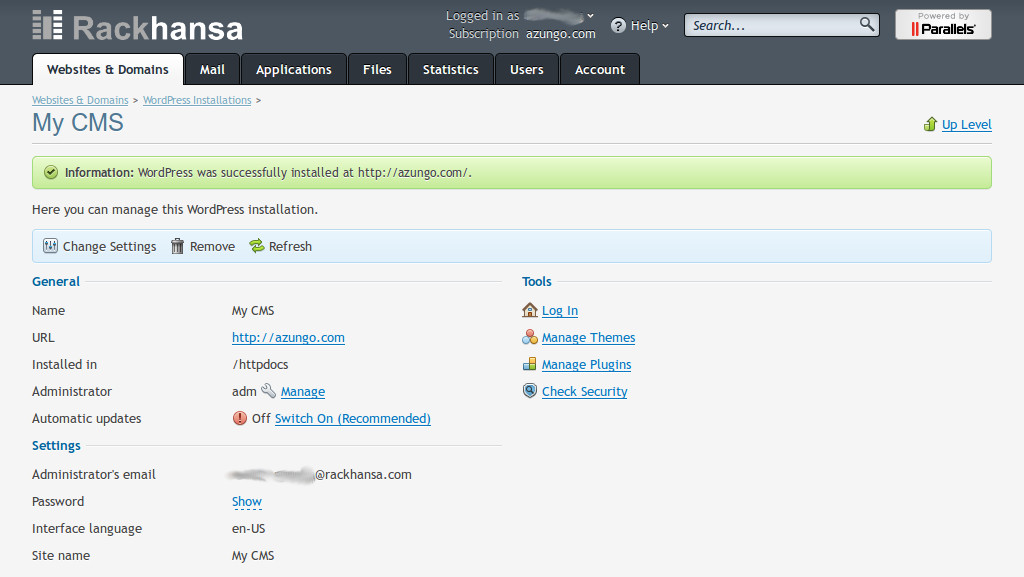Click the administrator name adm
This screenshot has height=577, width=1024.
pos(244,392)
